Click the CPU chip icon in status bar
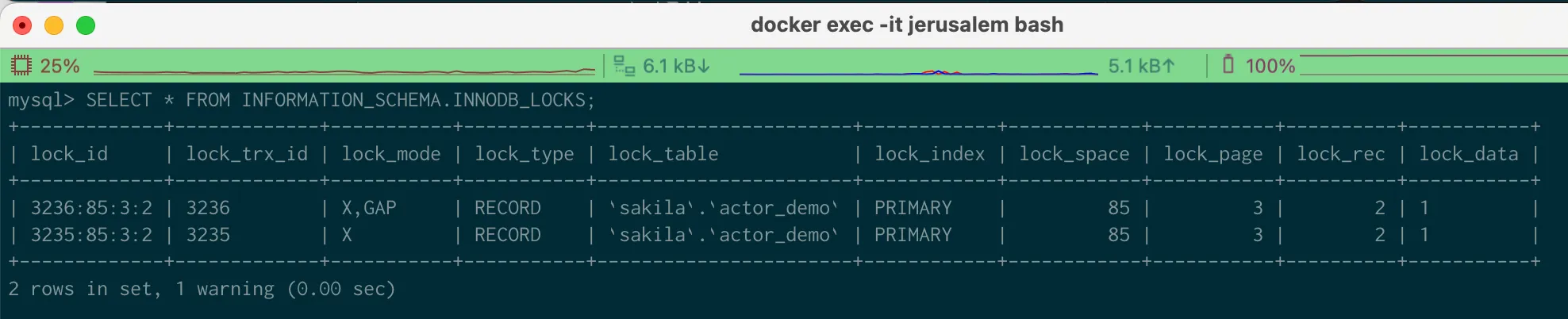 pyautogui.click(x=21, y=65)
